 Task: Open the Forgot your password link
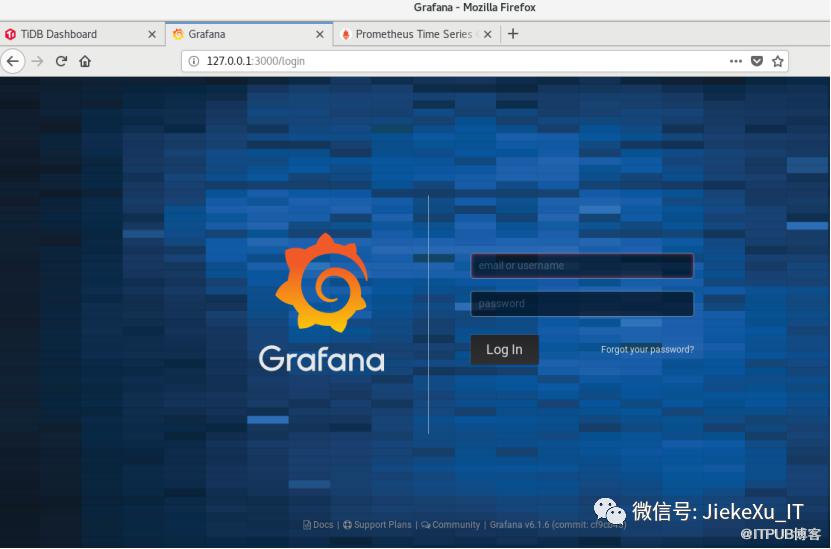coord(647,350)
